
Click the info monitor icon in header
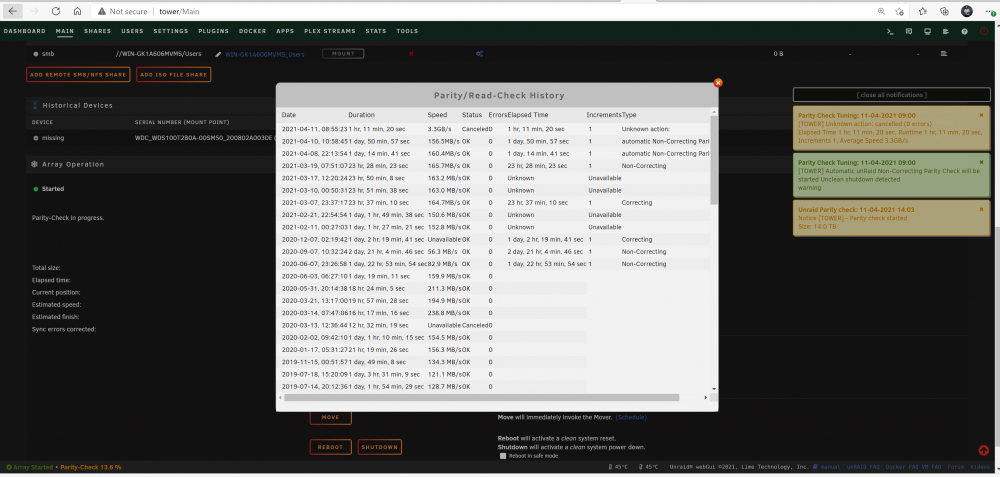tap(927, 31)
